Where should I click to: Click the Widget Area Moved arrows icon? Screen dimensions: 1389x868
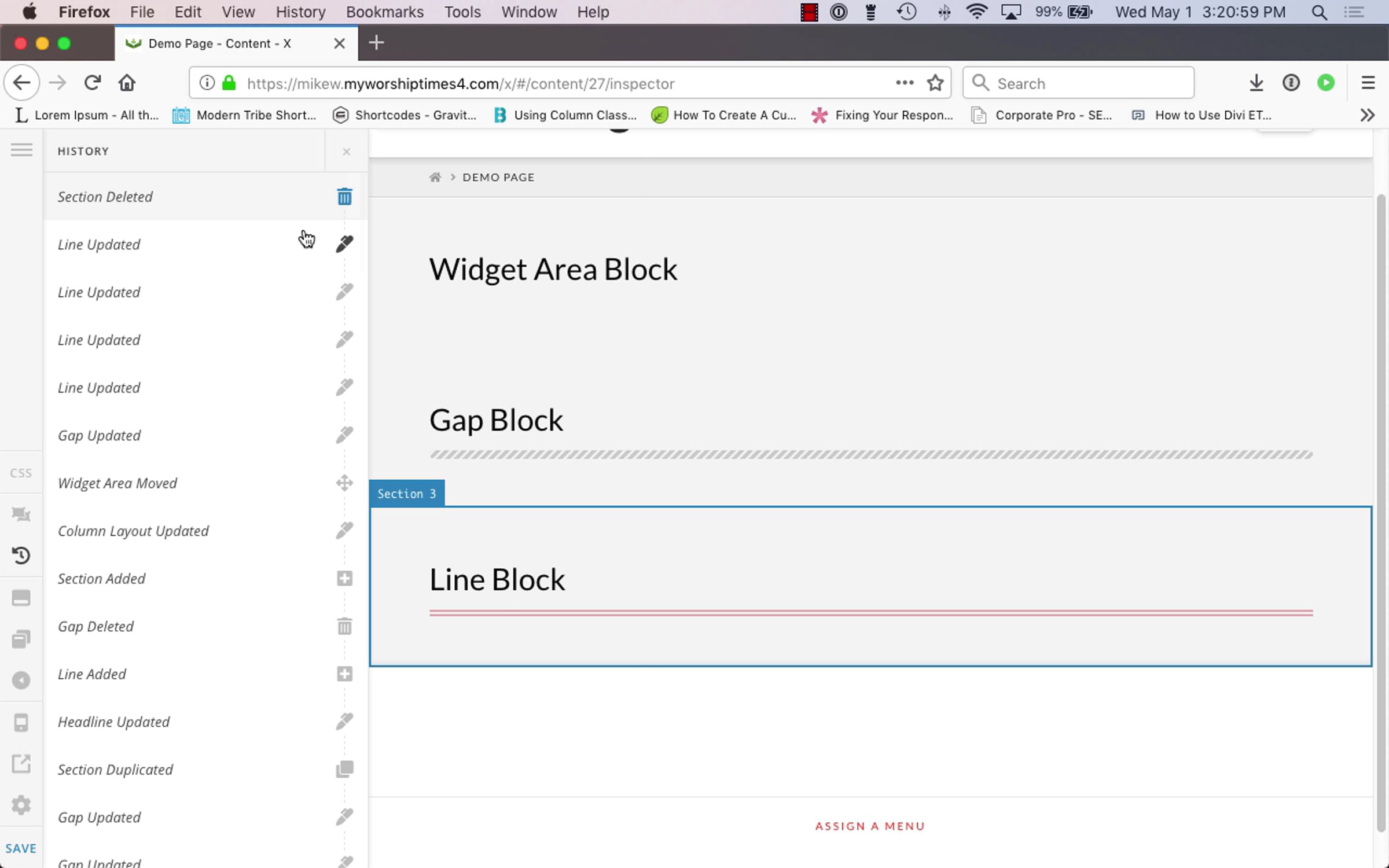344,483
